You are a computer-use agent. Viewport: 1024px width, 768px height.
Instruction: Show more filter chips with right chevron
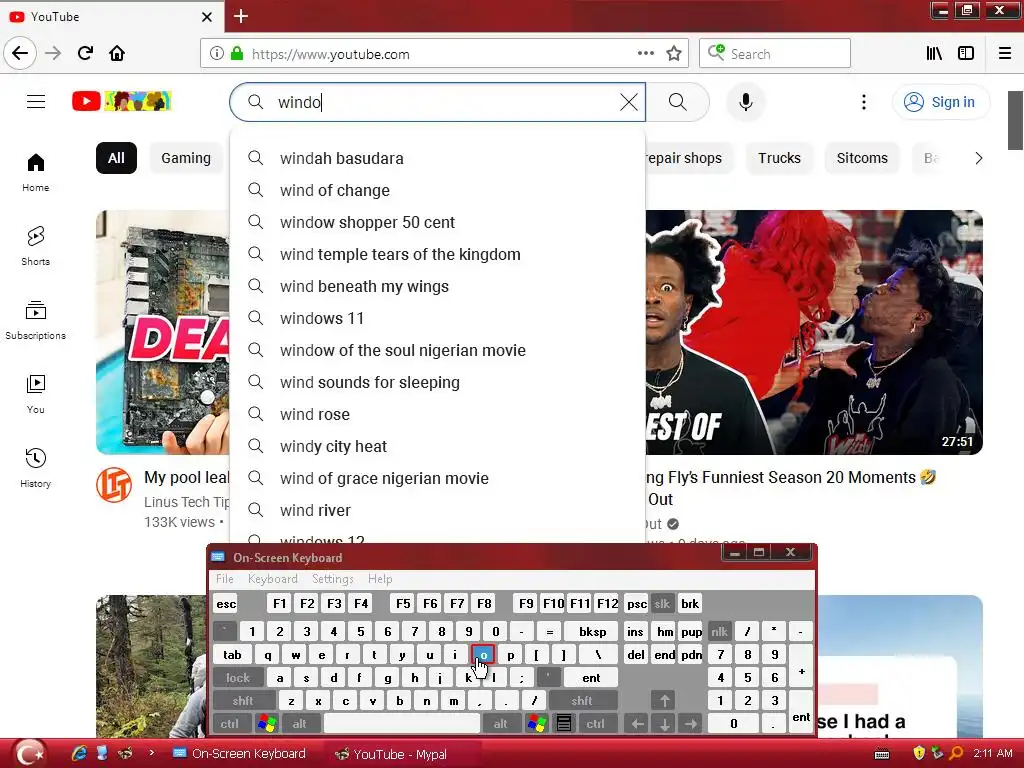978,158
